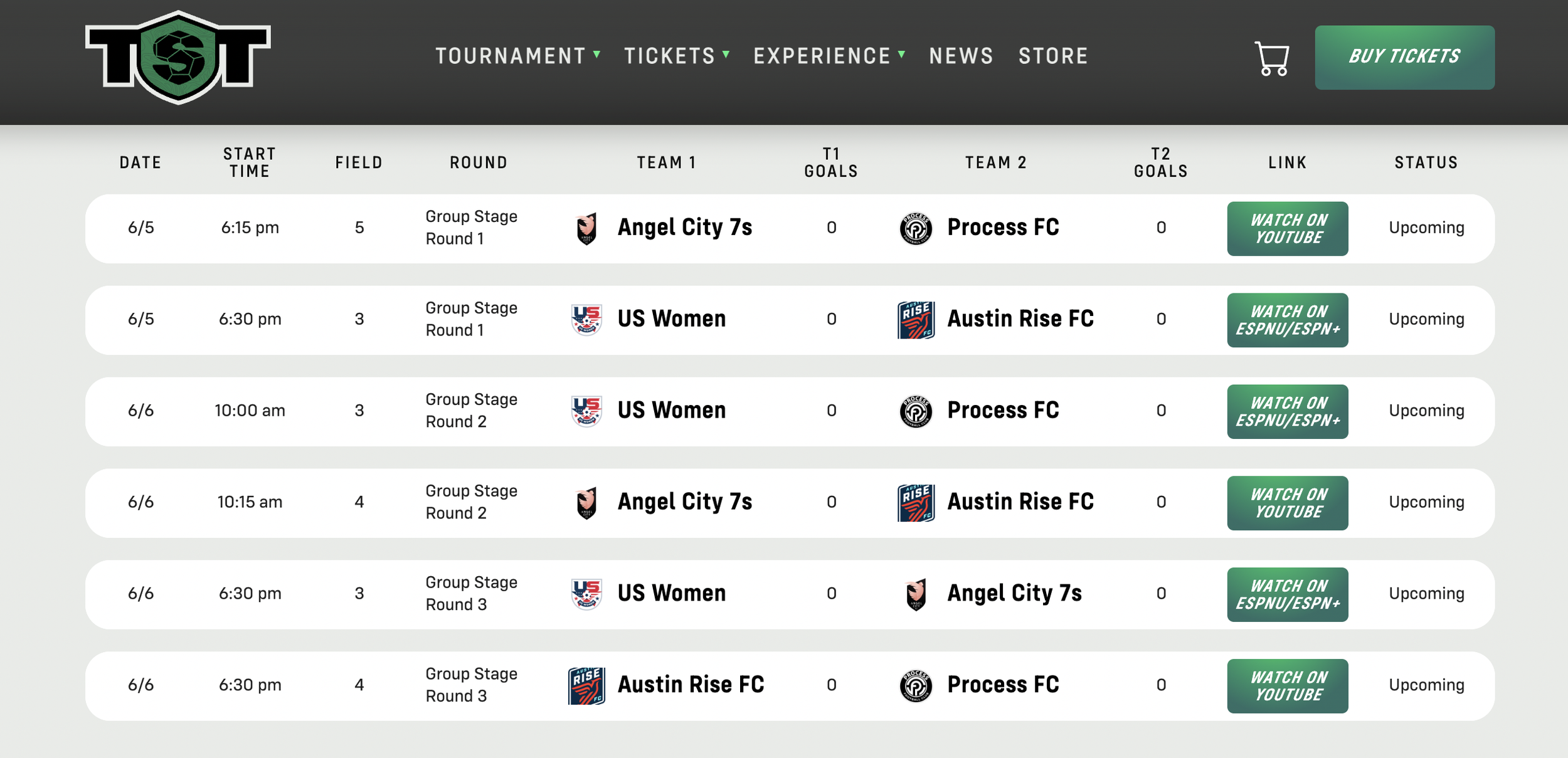Click the Buy Tickets button
The width and height of the screenshot is (1568, 758).
(x=1404, y=57)
